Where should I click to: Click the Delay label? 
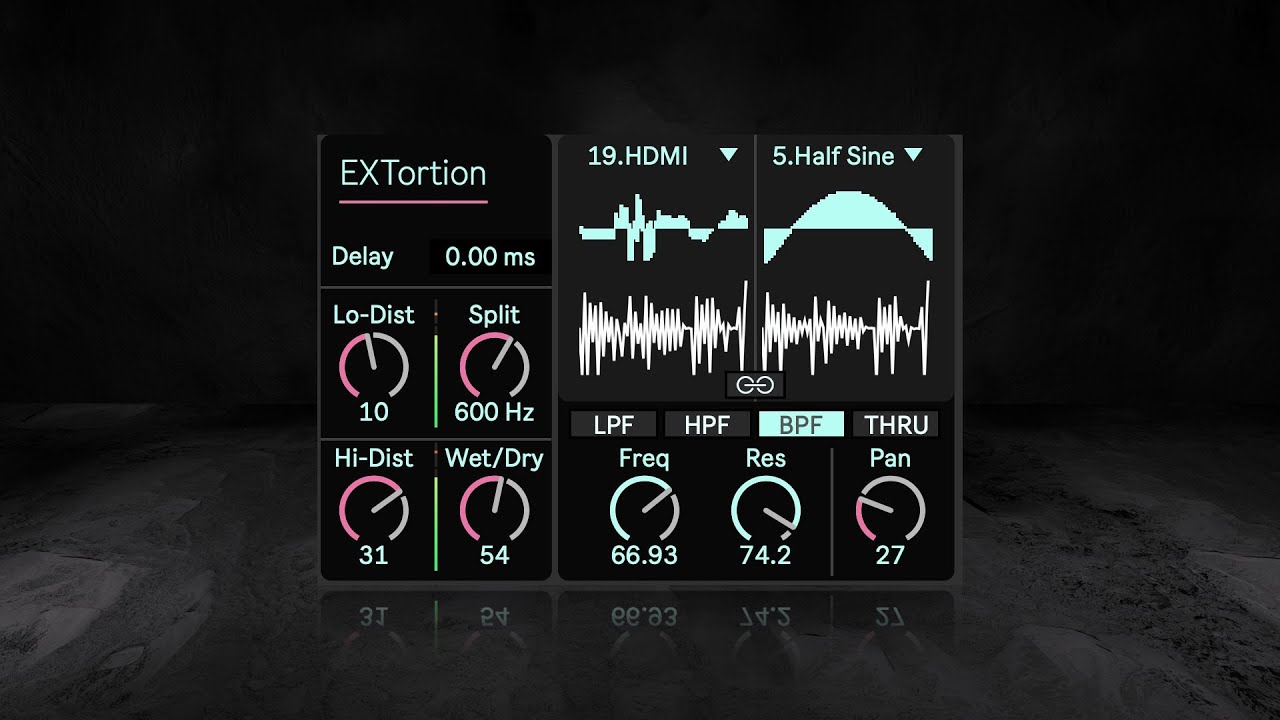coord(362,257)
